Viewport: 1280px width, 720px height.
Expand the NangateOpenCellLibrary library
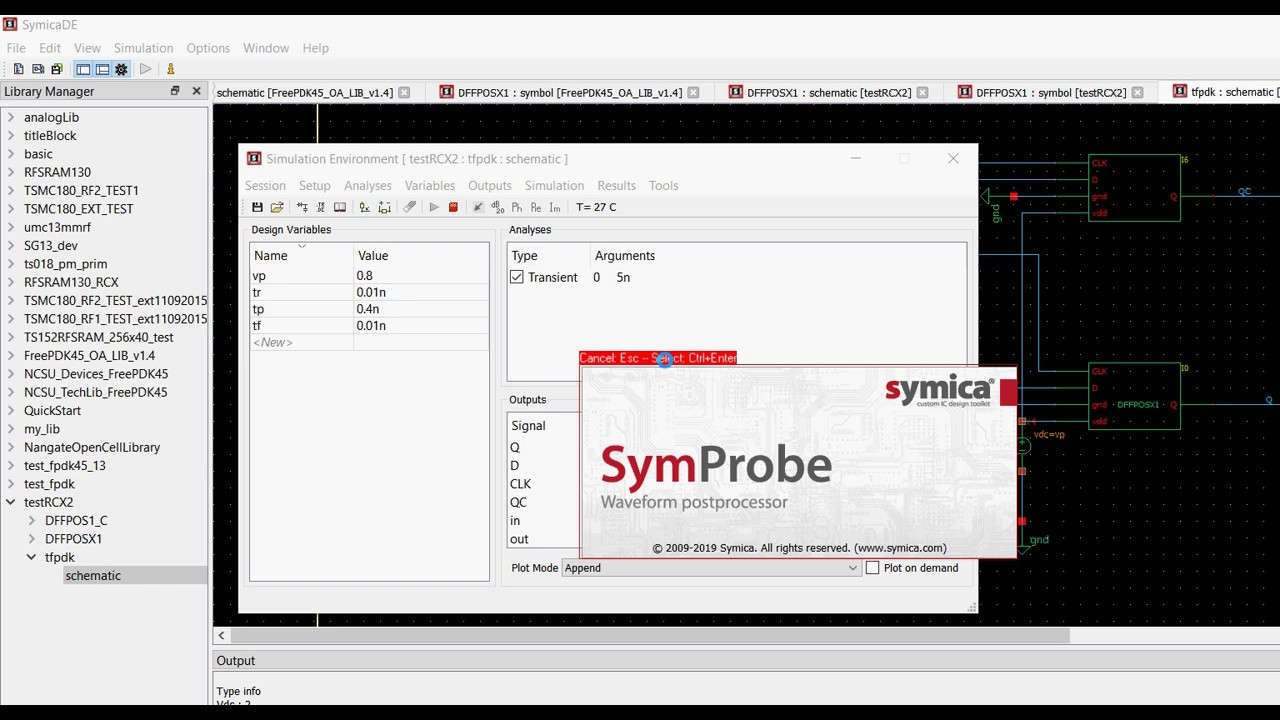11,447
